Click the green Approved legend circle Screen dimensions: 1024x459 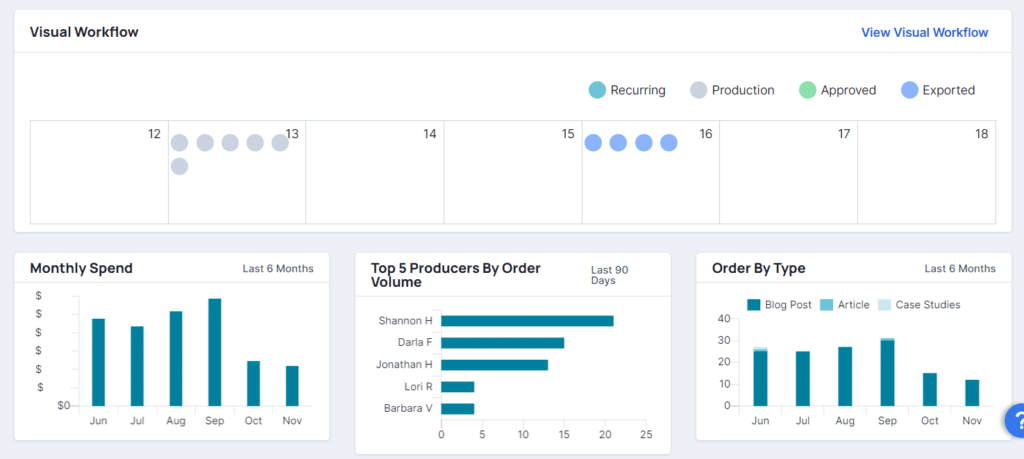point(808,90)
